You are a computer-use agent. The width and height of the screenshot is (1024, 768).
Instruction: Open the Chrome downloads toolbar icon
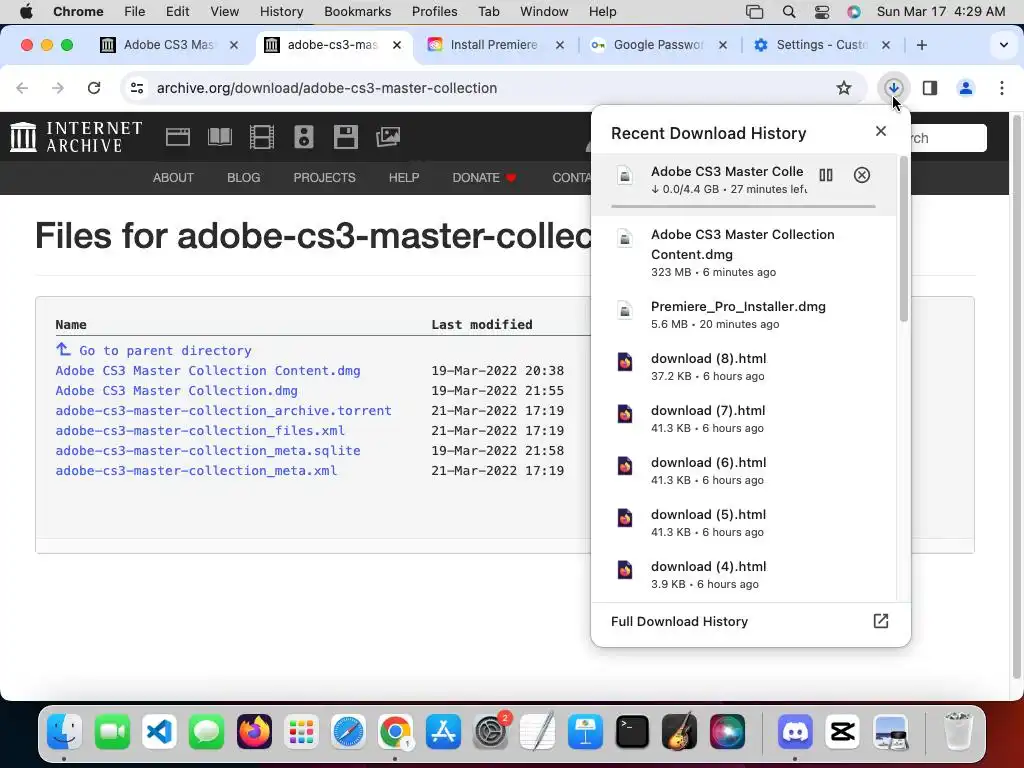click(x=893, y=88)
